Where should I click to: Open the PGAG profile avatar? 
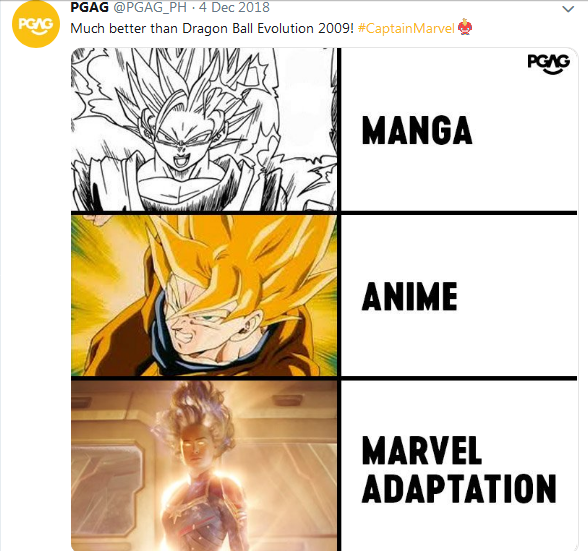tap(36, 24)
